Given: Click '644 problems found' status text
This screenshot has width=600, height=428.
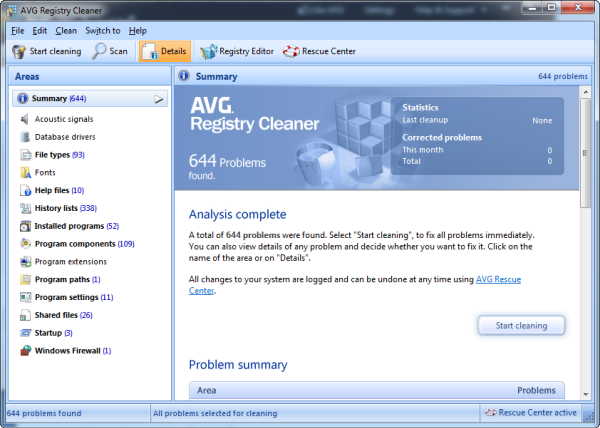Looking at the screenshot, I should tap(44, 413).
